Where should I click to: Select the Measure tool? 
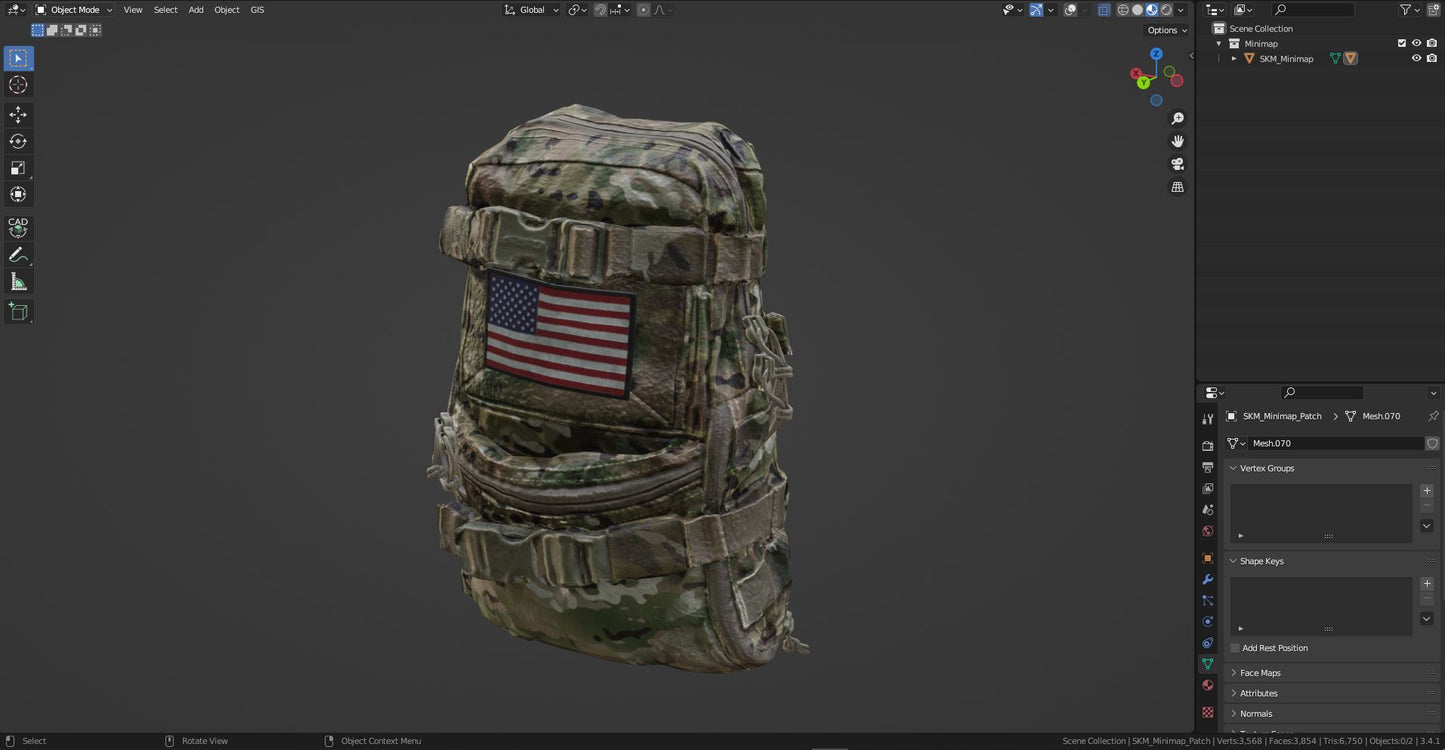pos(18,282)
